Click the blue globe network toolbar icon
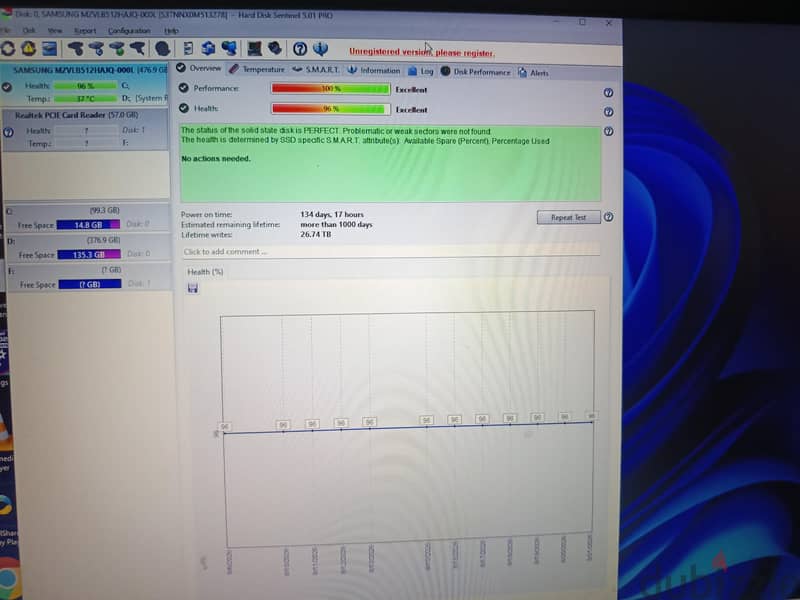Image resolution: width=800 pixels, height=600 pixels. [229, 48]
